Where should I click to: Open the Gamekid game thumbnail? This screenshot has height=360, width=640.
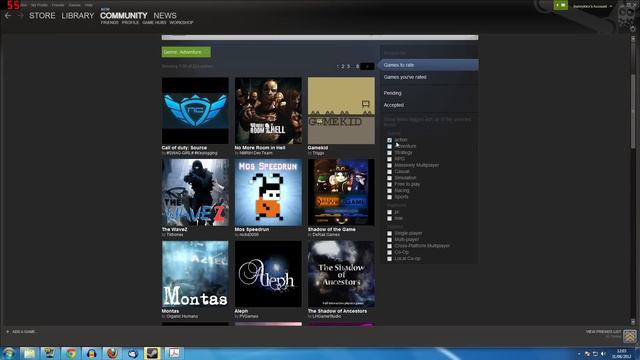(x=341, y=111)
